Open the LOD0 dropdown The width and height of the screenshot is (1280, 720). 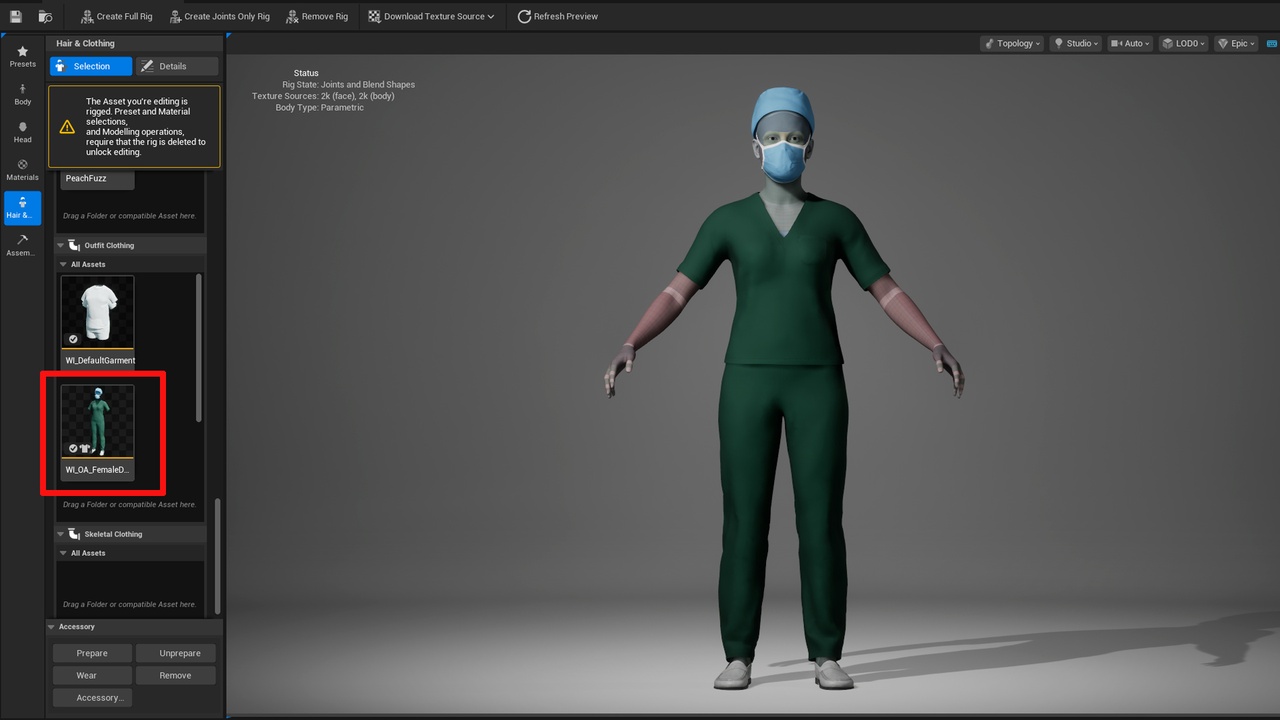[x=1184, y=44]
